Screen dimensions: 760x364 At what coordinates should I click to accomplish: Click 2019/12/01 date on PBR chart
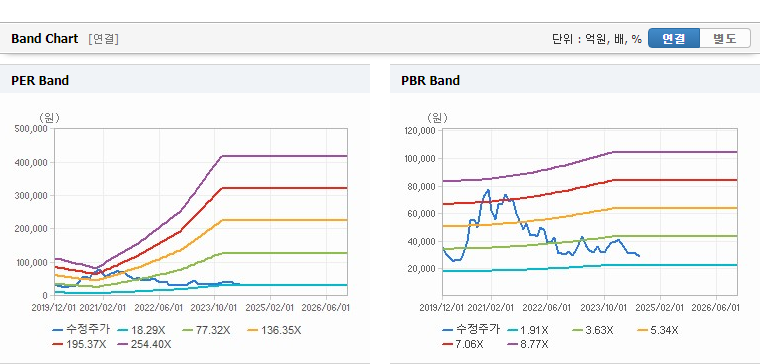pos(443,308)
